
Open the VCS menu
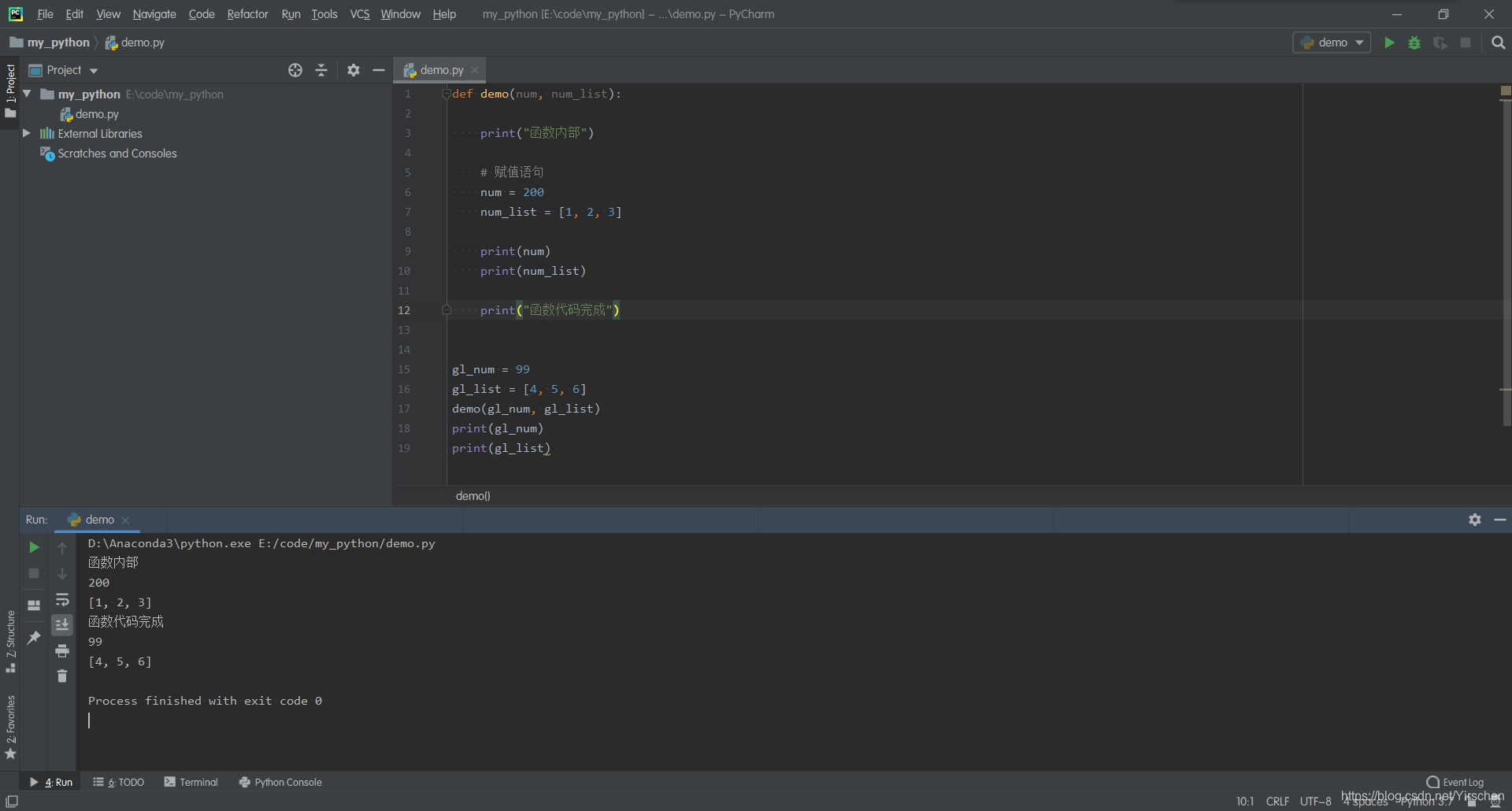click(x=360, y=14)
